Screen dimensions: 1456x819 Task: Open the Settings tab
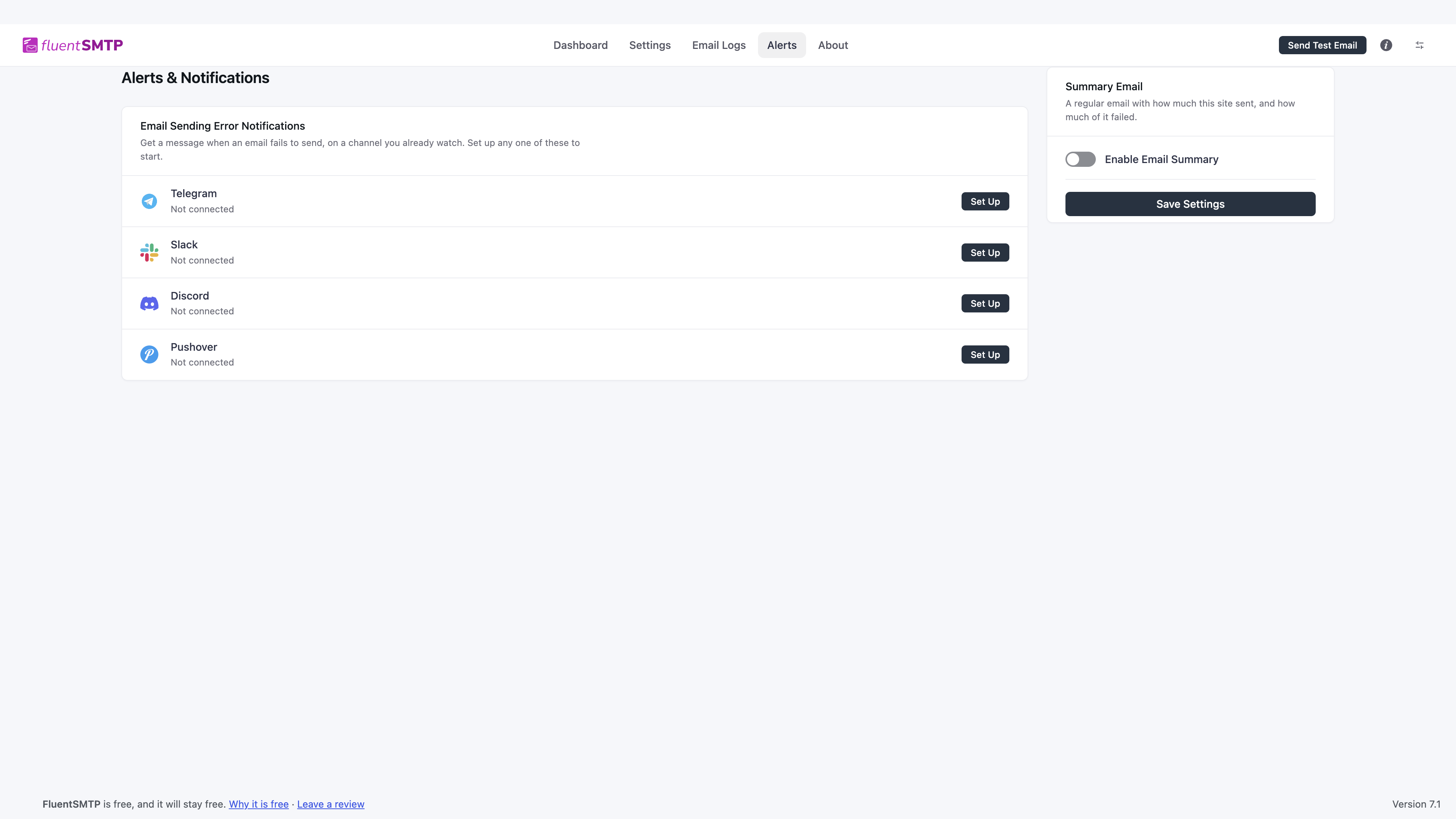(x=650, y=45)
